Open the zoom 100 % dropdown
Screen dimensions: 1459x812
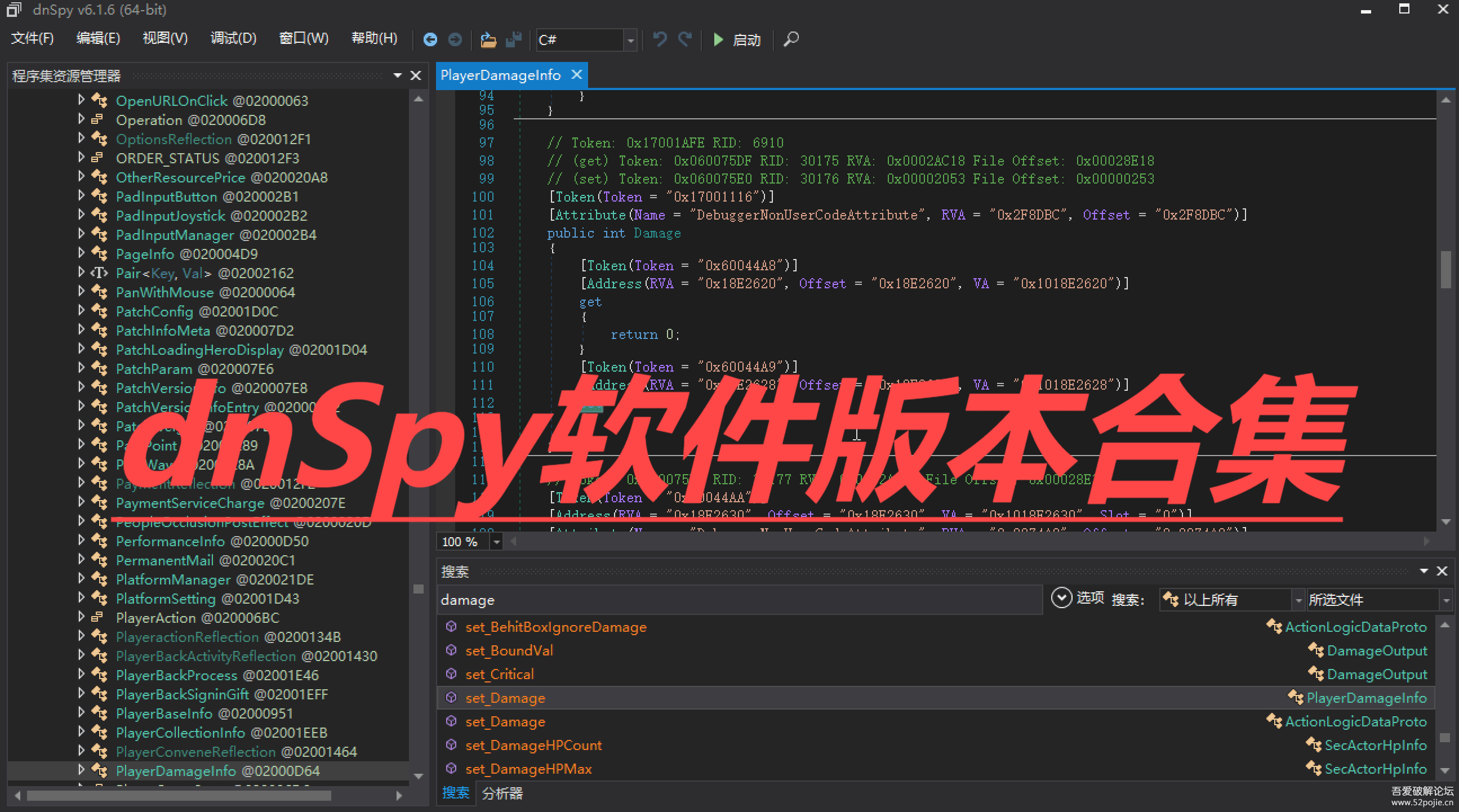click(x=496, y=542)
